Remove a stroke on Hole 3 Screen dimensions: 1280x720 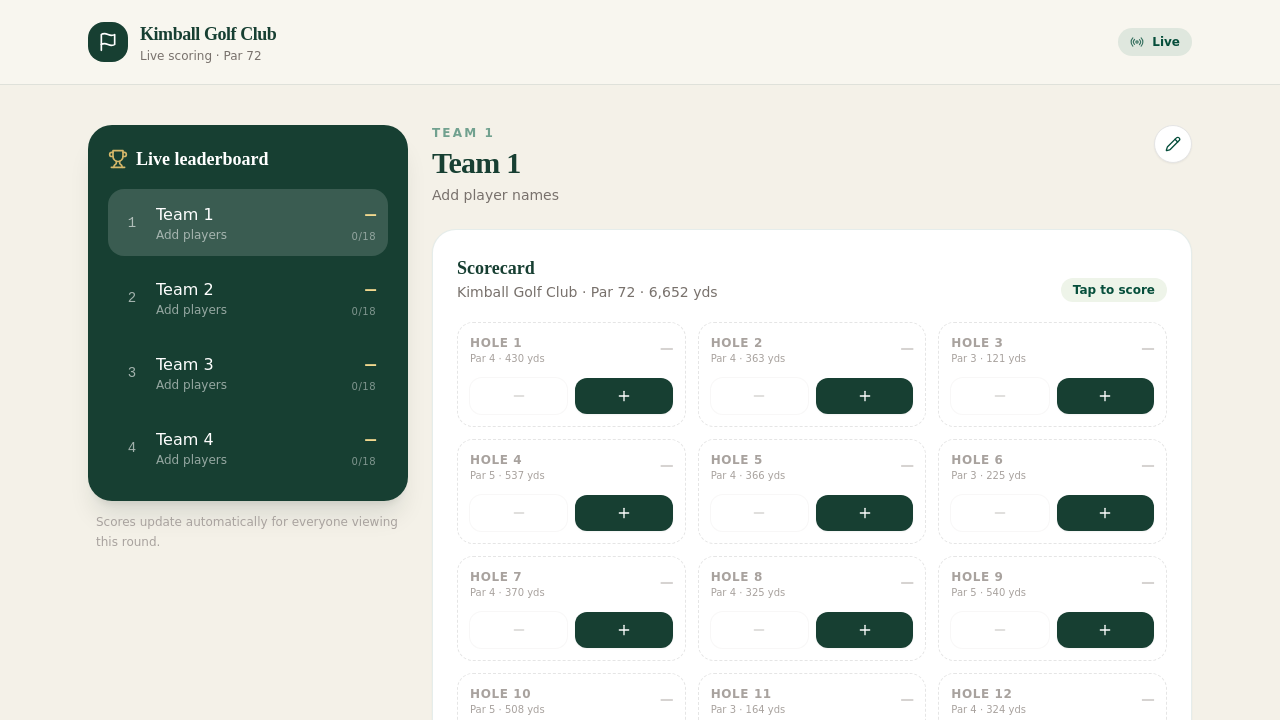(x=1000, y=396)
